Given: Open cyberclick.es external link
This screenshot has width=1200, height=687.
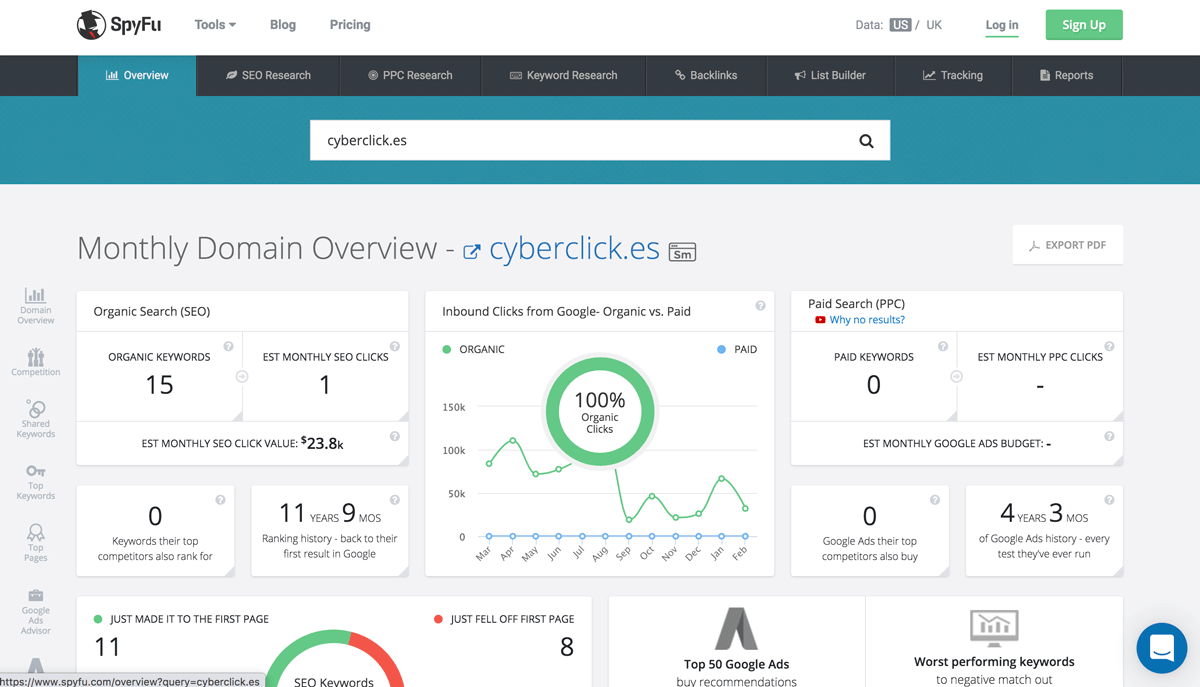Looking at the screenshot, I should [x=574, y=249].
